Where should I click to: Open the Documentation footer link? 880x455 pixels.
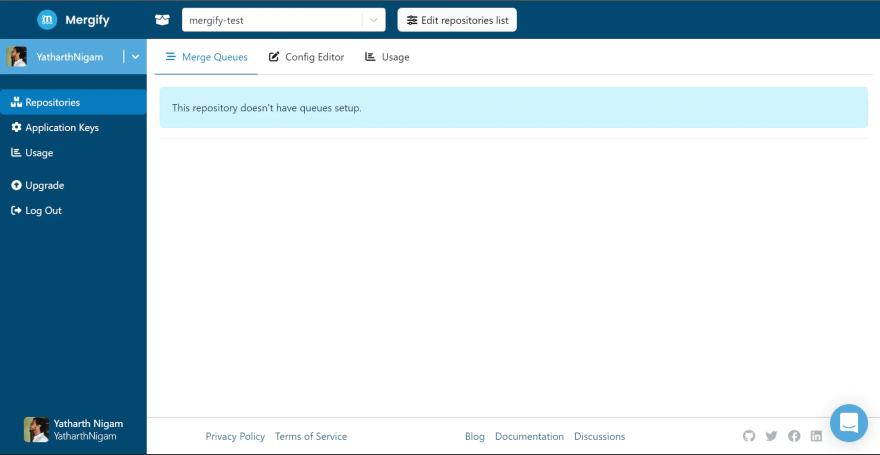click(529, 436)
